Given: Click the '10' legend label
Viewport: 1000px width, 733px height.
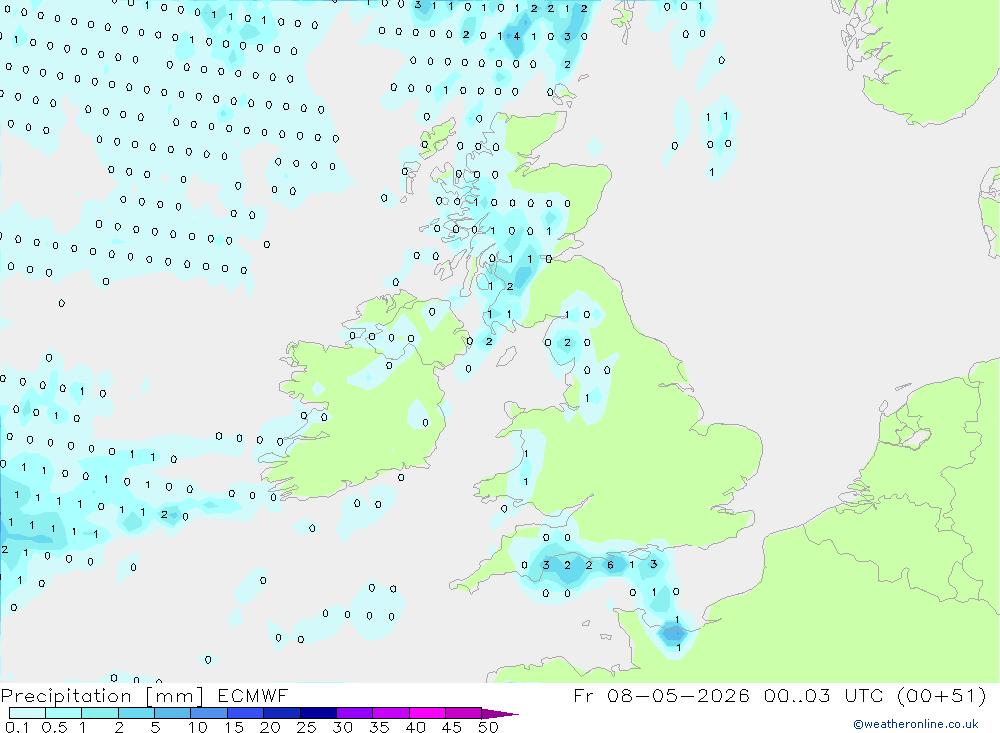Looking at the screenshot, I should [198, 727].
